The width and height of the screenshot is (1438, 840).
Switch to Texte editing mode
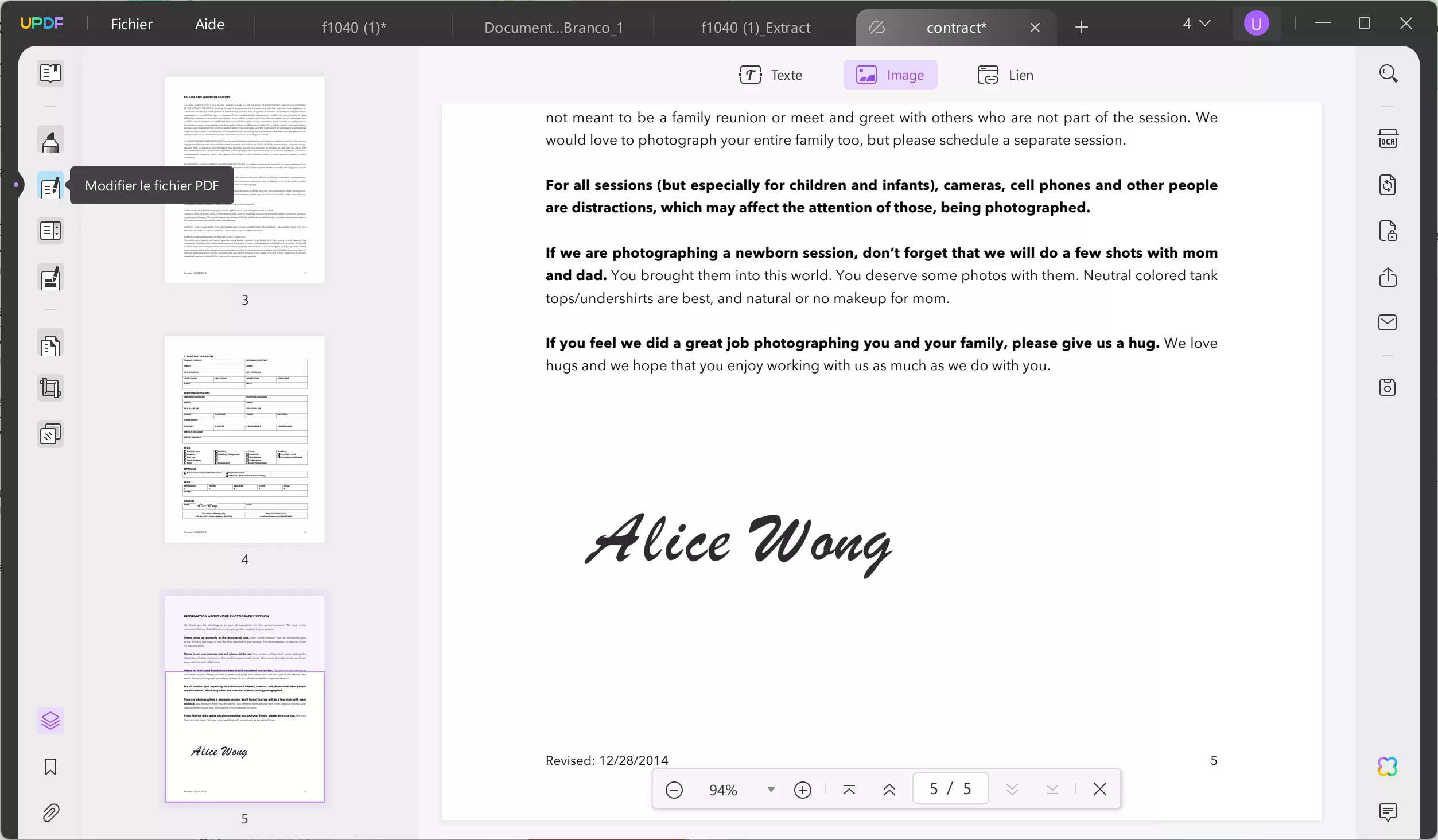(x=771, y=75)
